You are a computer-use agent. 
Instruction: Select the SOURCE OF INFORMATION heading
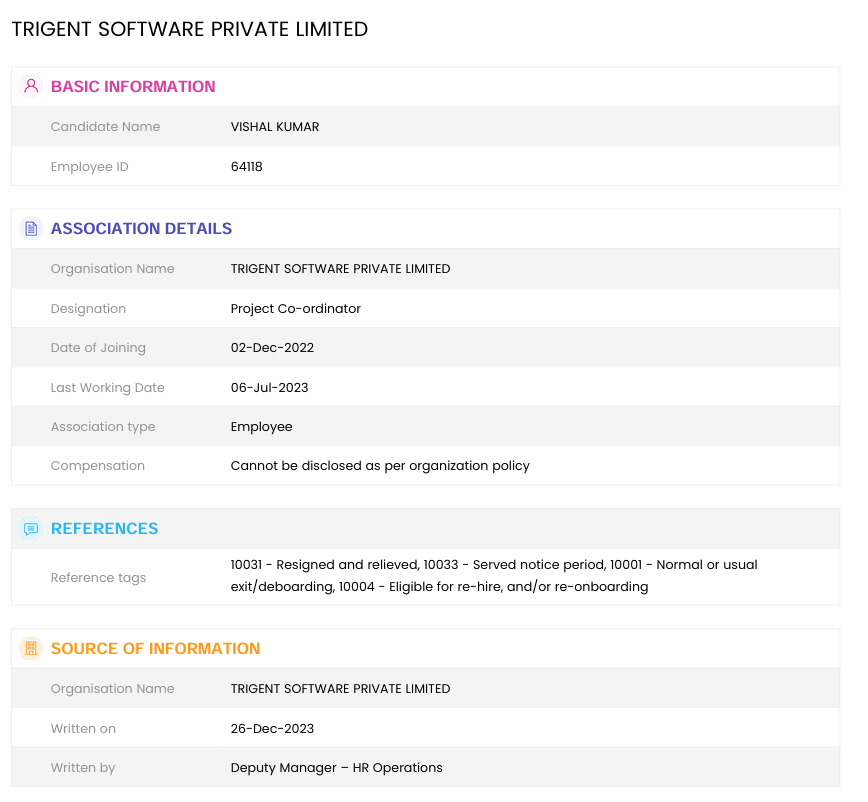coord(155,648)
